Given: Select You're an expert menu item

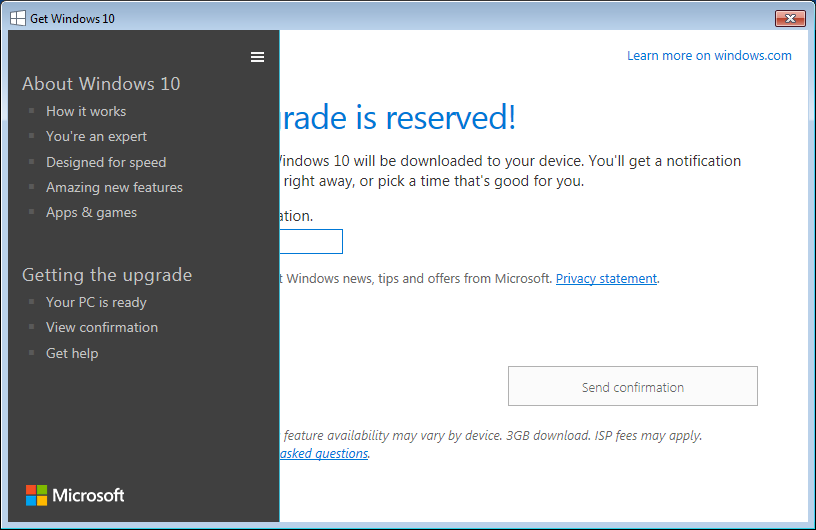Looking at the screenshot, I should point(96,136).
